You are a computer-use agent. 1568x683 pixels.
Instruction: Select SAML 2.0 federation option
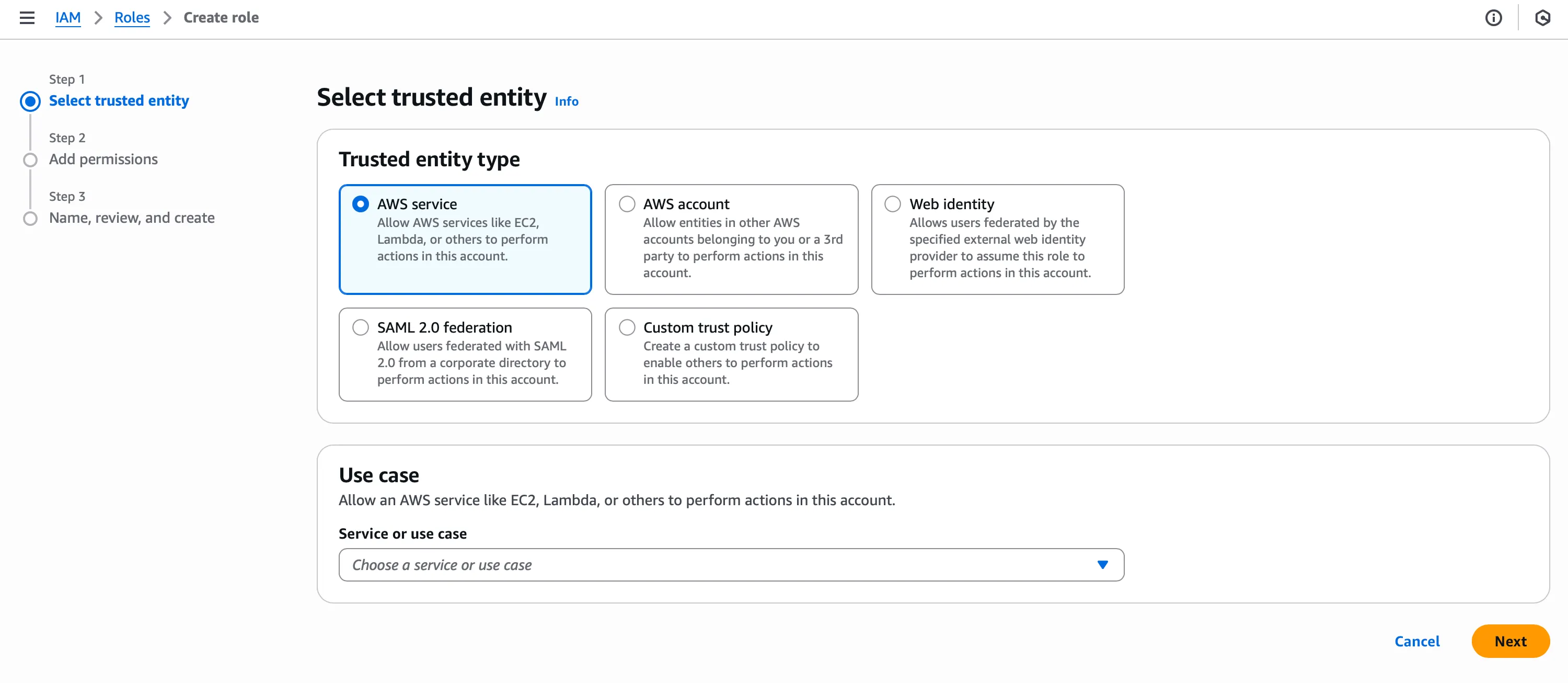(x=360, y=327)
